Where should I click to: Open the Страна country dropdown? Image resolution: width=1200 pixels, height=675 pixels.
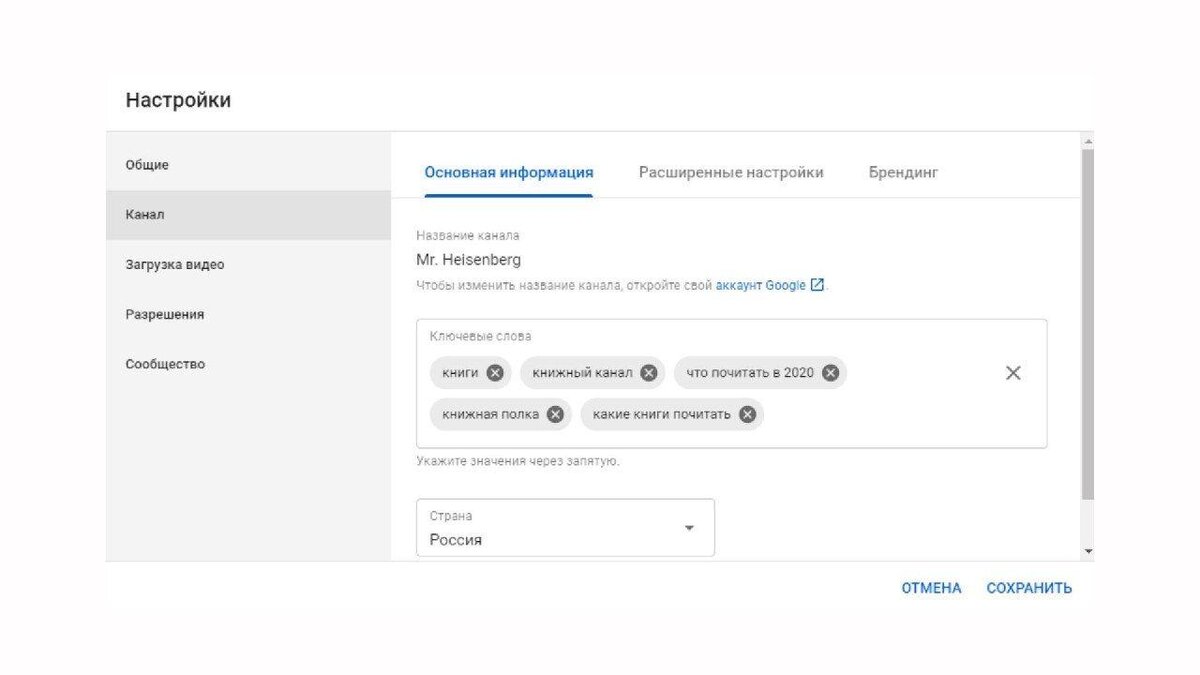tap(566, 528)
